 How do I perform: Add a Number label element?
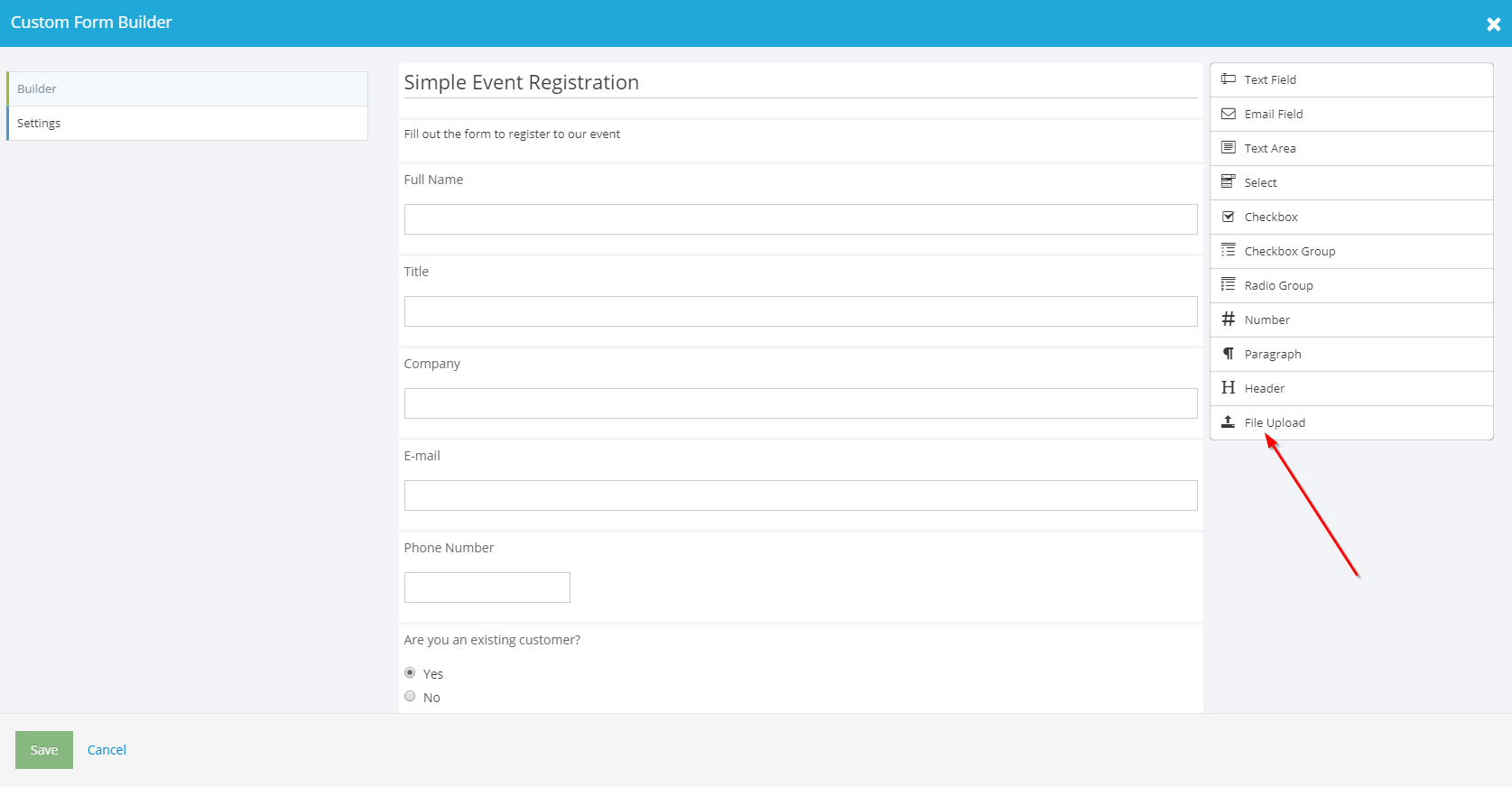(1266, 319)
